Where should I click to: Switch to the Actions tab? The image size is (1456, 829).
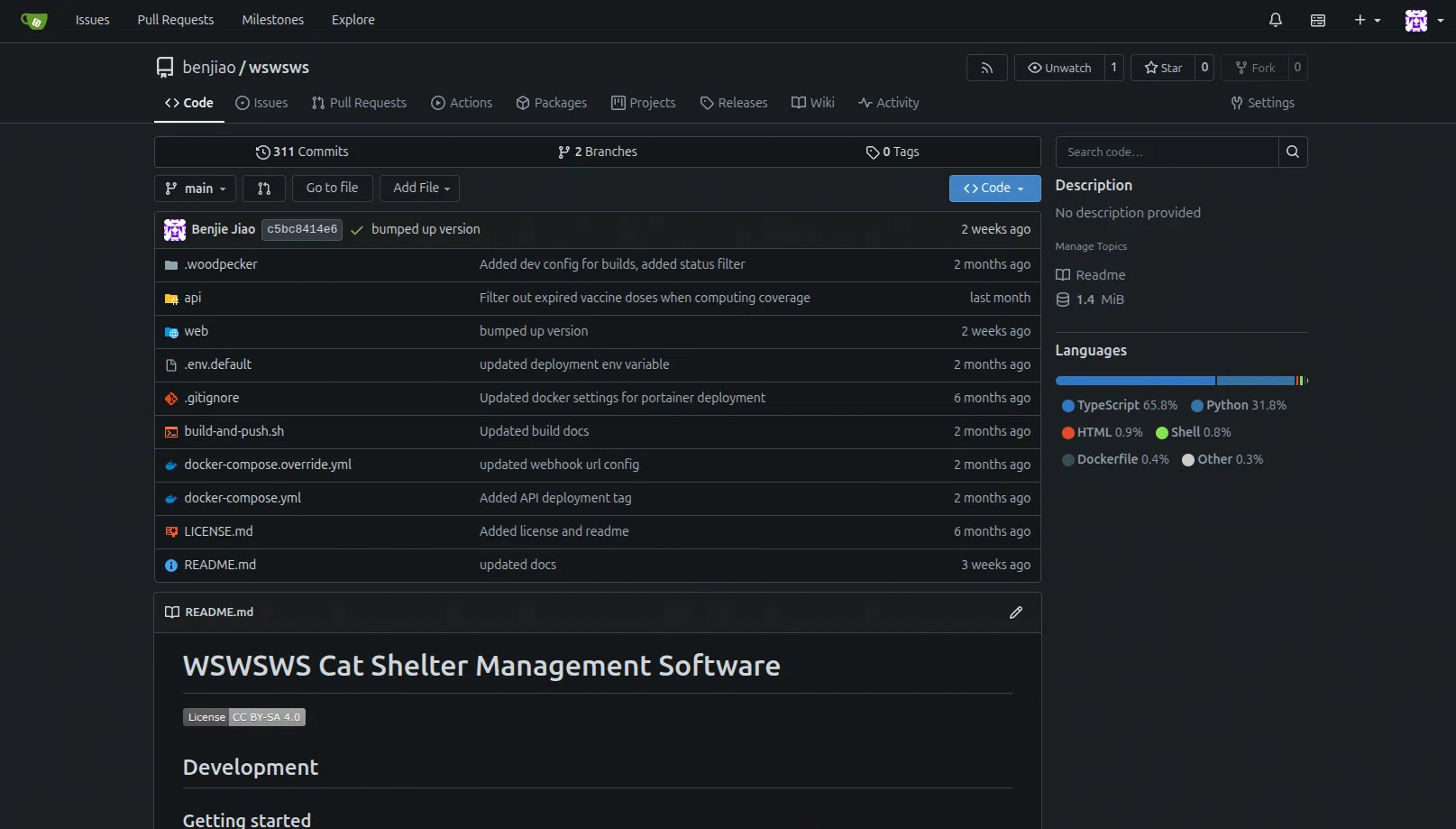(x=462, y=103)
